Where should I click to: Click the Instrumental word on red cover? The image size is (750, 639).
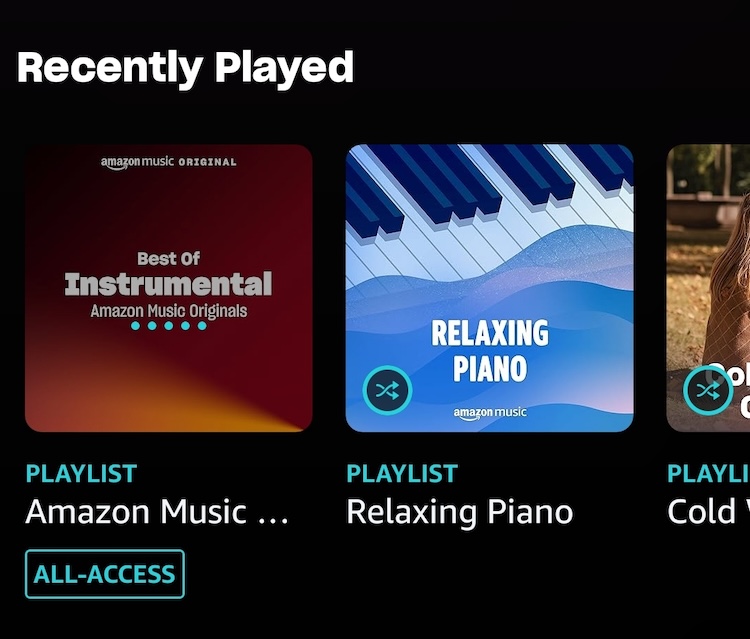168,284
